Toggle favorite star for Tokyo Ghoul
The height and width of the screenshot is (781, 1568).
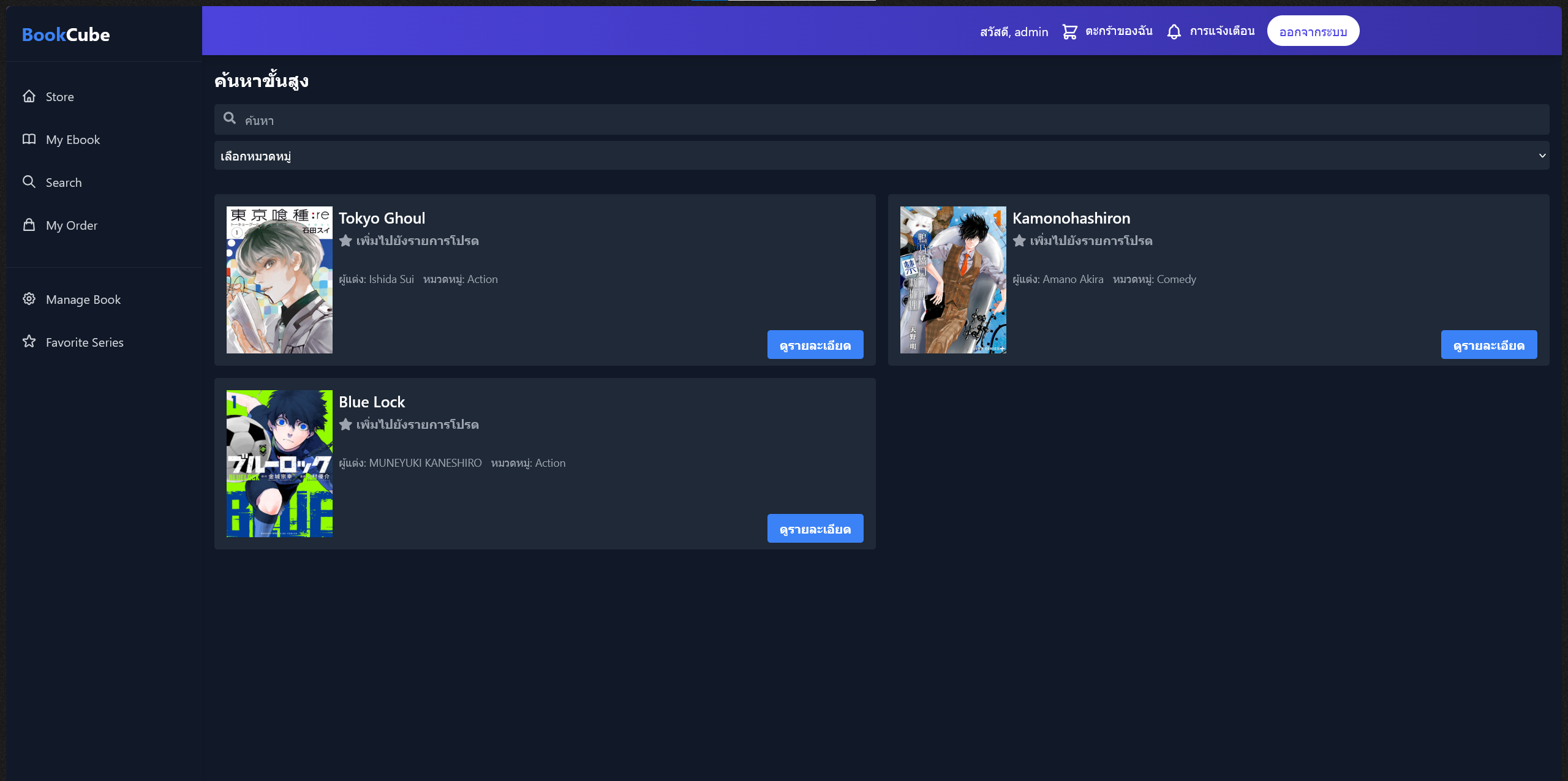click(345, 241)
